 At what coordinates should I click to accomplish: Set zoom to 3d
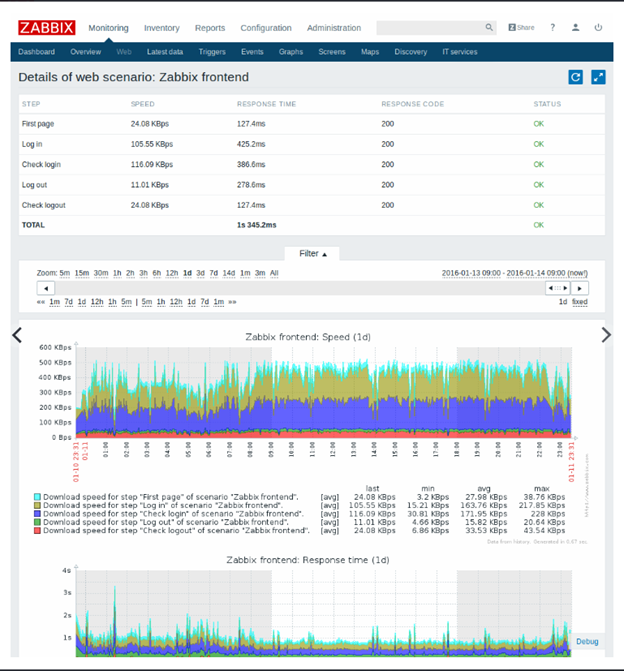(x=200, y=273)
